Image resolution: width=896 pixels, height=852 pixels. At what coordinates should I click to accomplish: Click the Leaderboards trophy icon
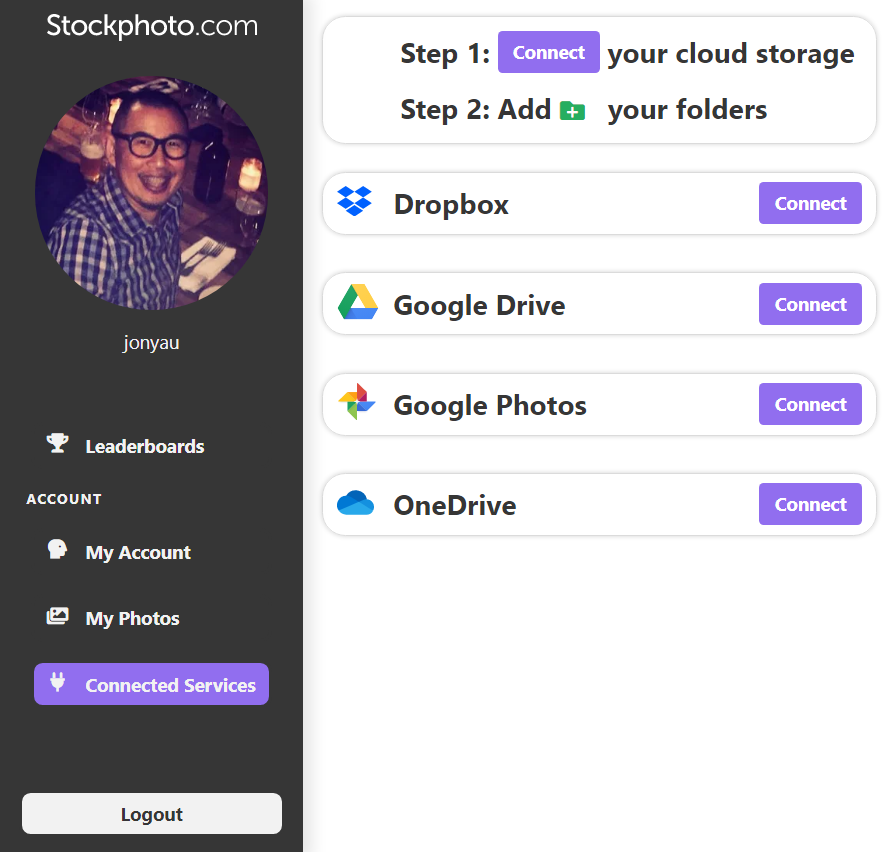57,443
